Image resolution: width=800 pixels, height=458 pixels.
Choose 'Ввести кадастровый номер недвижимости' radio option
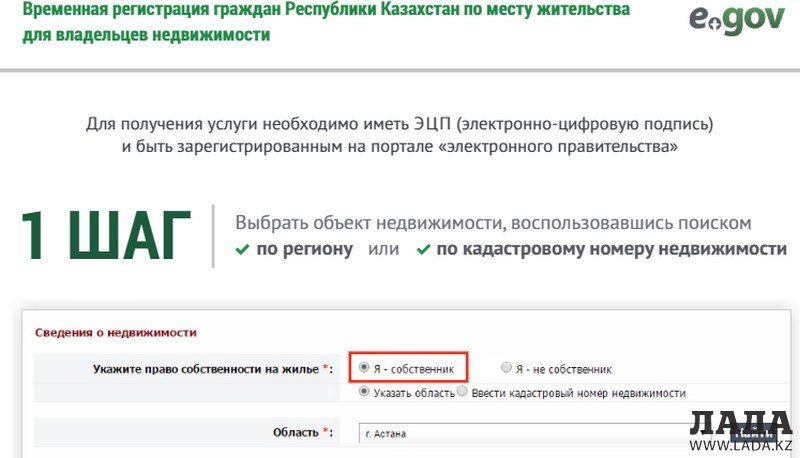pos(462,392)
